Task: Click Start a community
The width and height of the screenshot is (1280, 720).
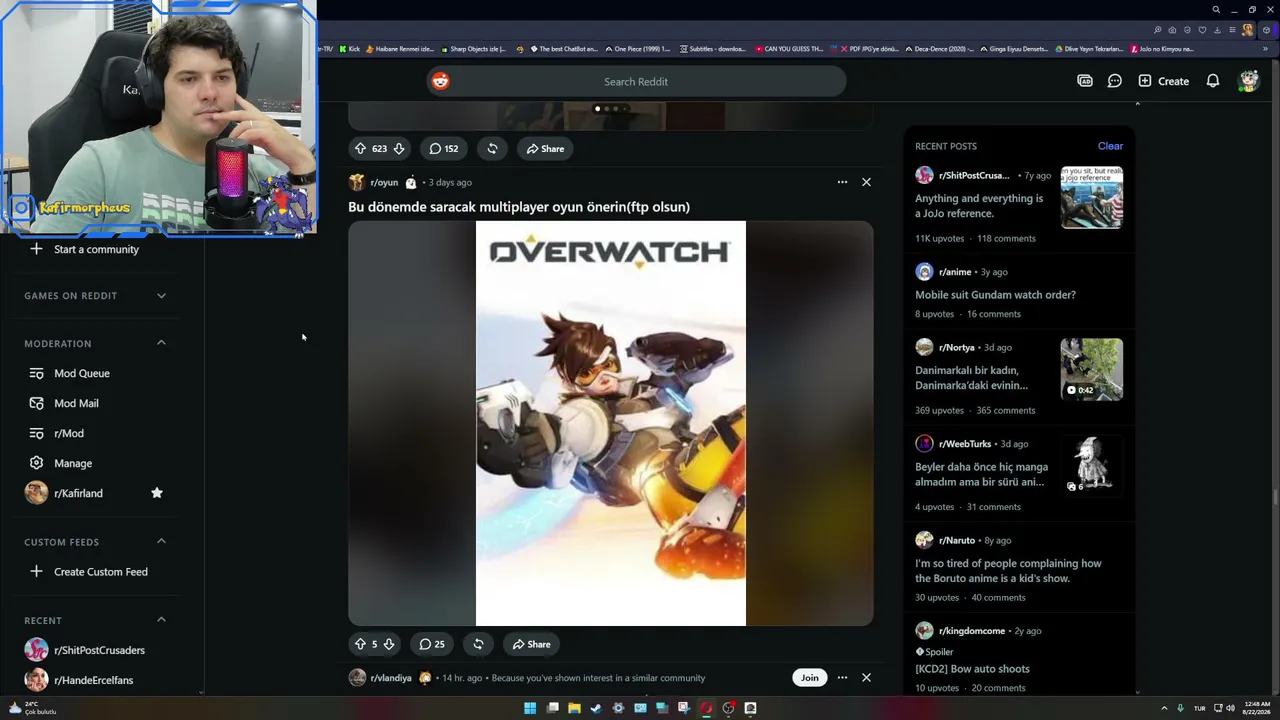Action: (96, 249)
